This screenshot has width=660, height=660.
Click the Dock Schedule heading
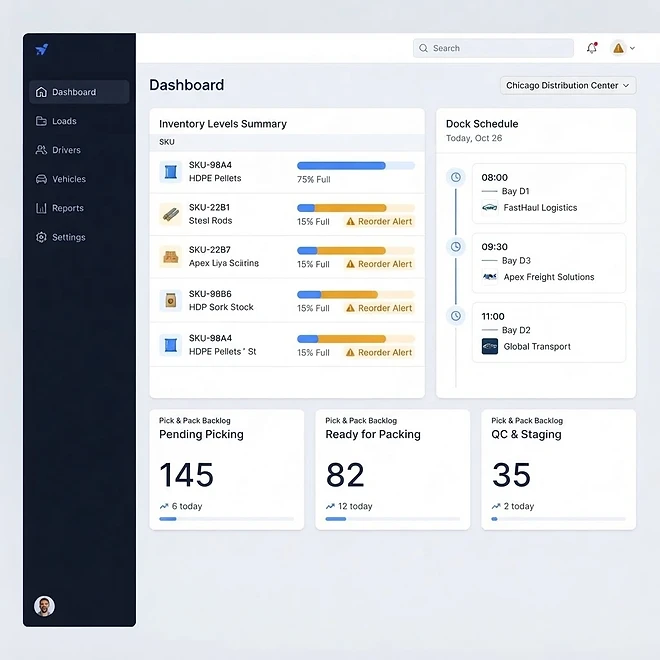click(482, 124)
